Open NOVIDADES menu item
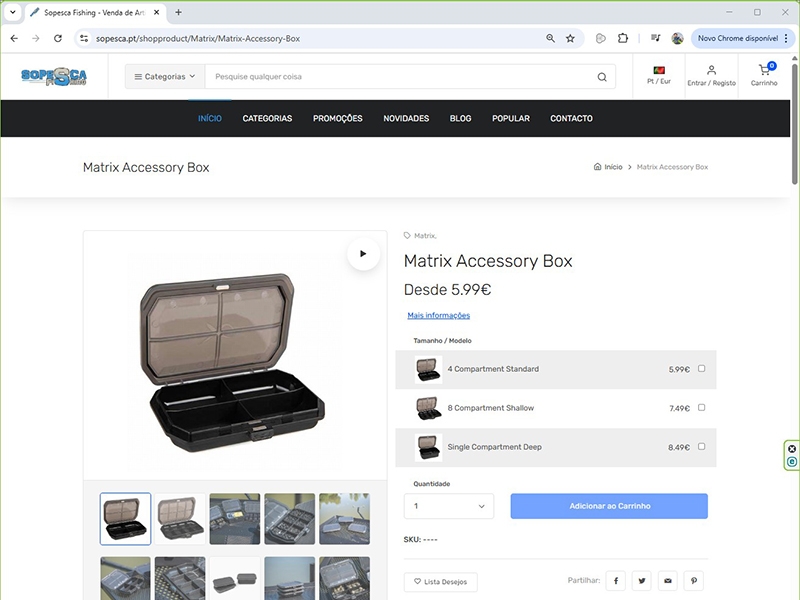 406,118
